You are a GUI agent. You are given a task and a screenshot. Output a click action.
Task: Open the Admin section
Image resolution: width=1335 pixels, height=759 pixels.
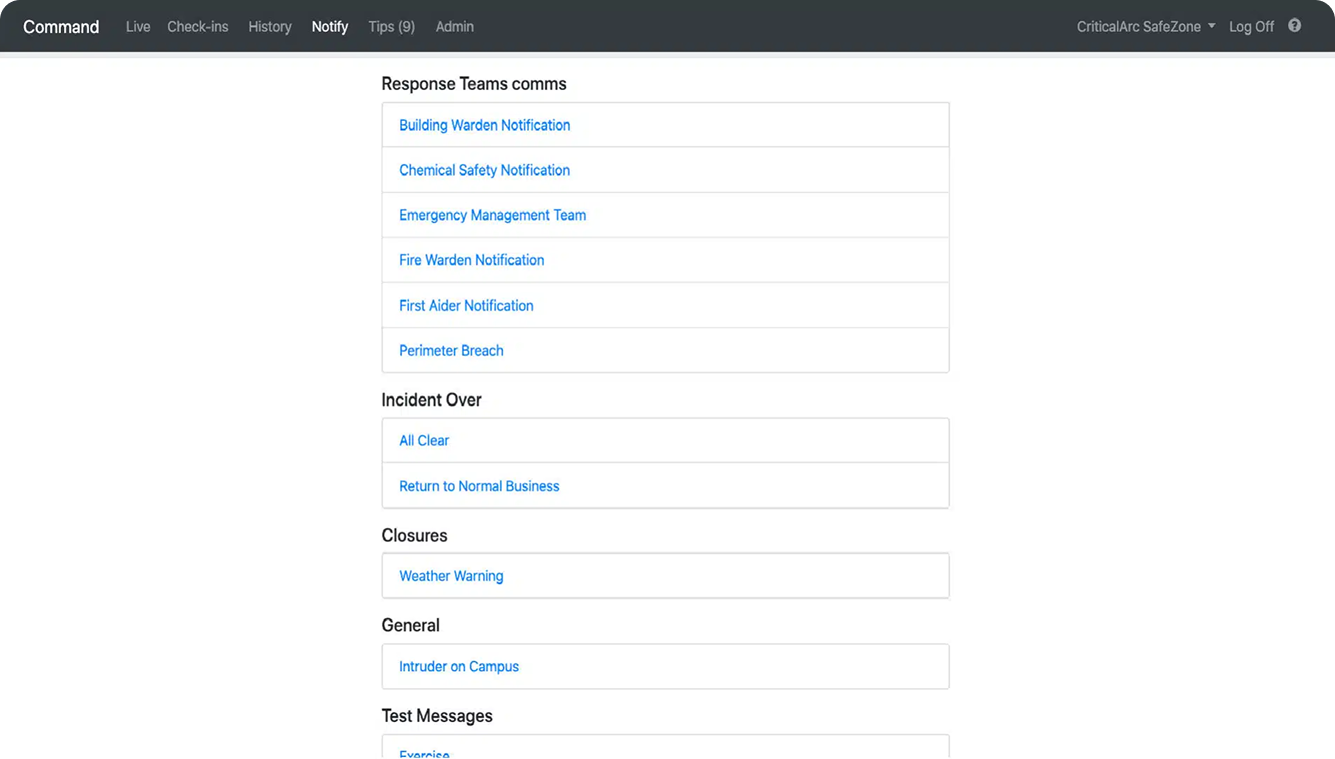tap(454, 27)
